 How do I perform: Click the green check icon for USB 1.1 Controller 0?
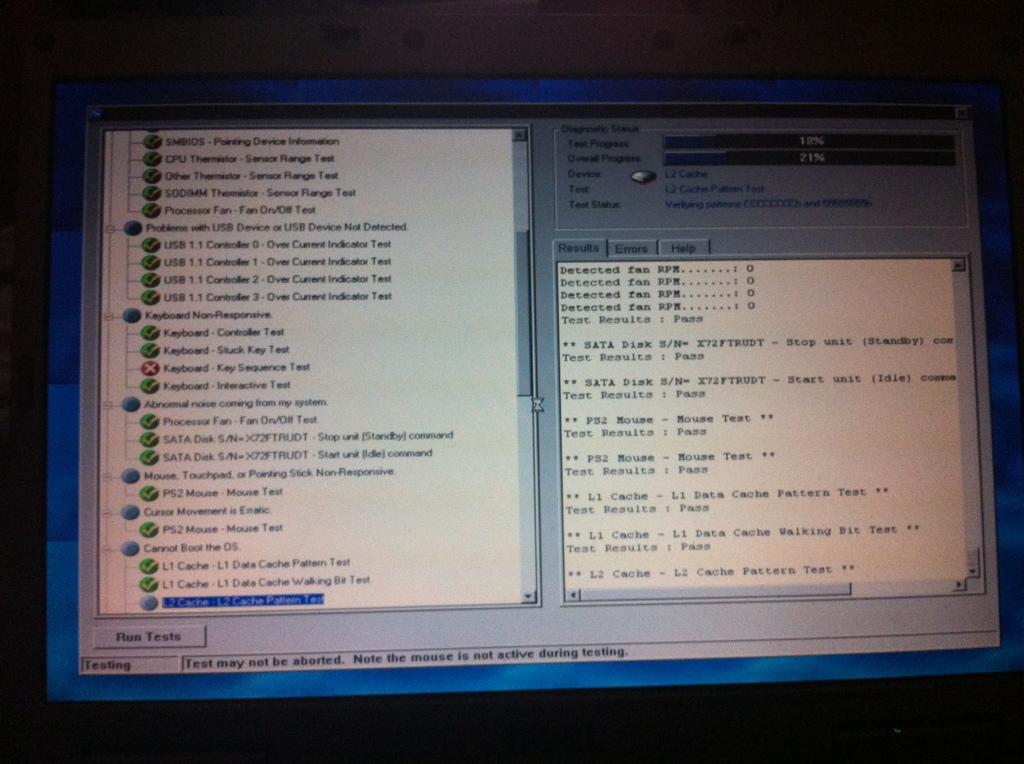click(x=151, y=244)
